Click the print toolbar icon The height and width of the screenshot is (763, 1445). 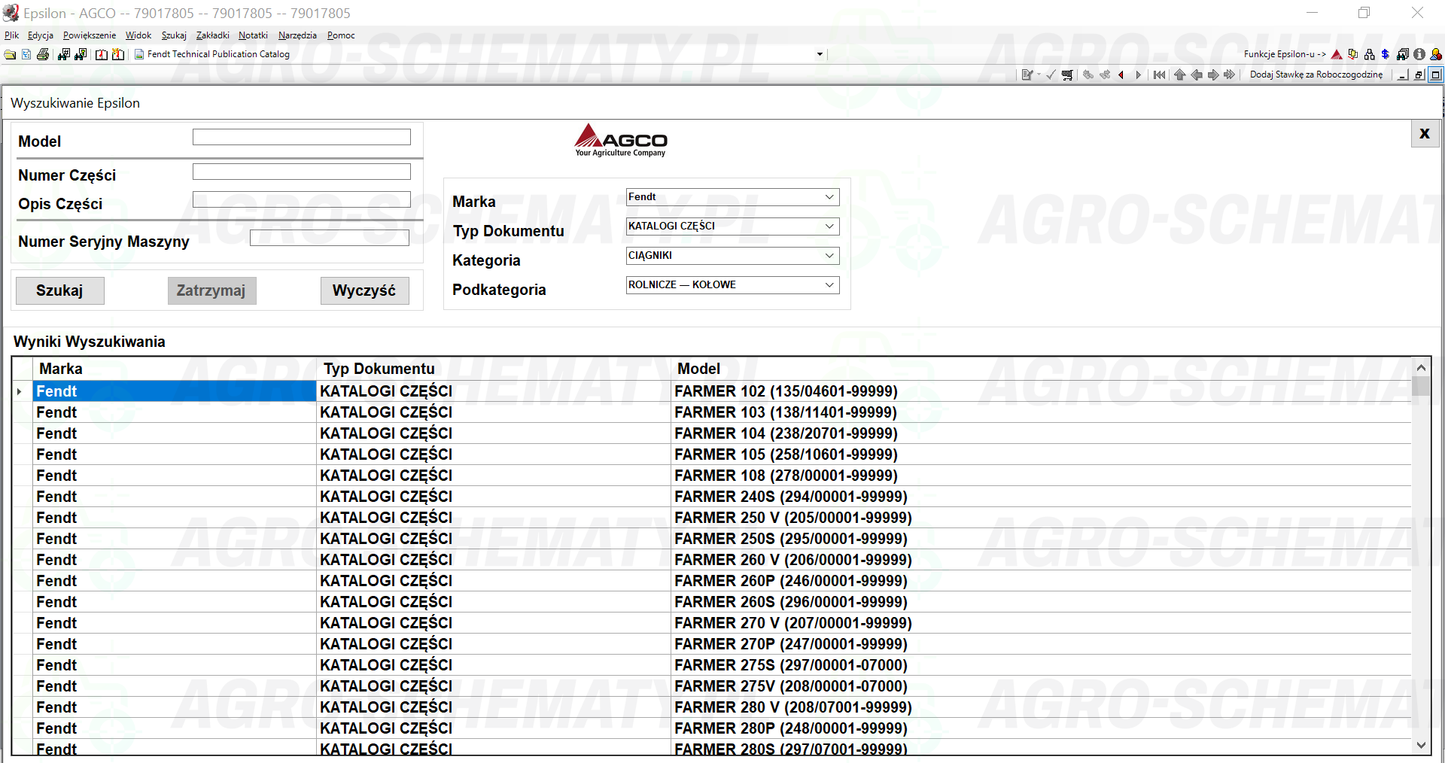point(43,54)
